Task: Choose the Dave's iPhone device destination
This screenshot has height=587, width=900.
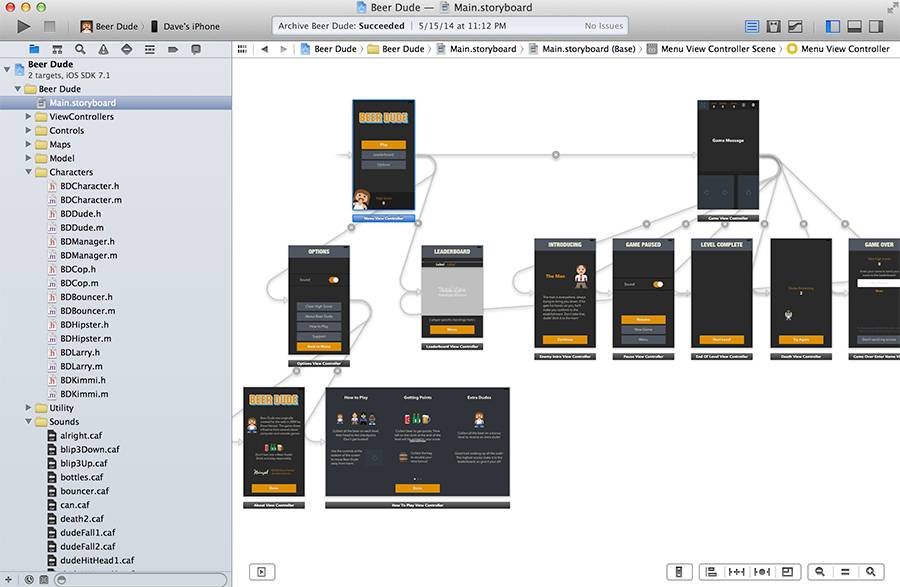Action: coord(185,26)
